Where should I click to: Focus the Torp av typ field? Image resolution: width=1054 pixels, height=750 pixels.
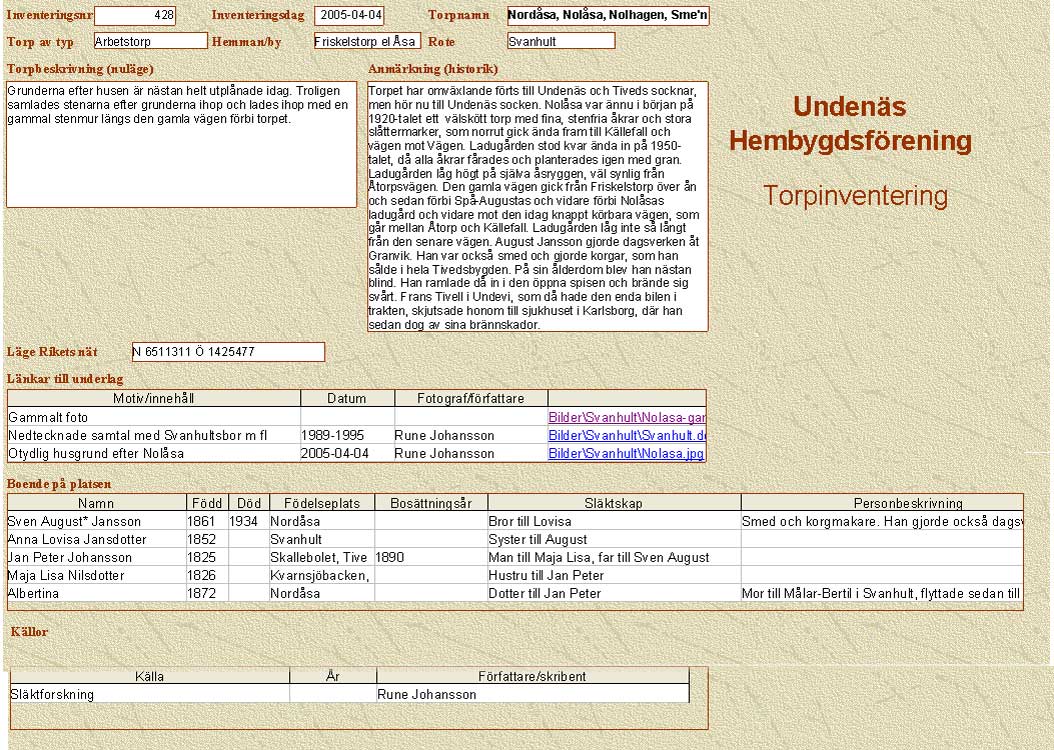tap(150, 41)
